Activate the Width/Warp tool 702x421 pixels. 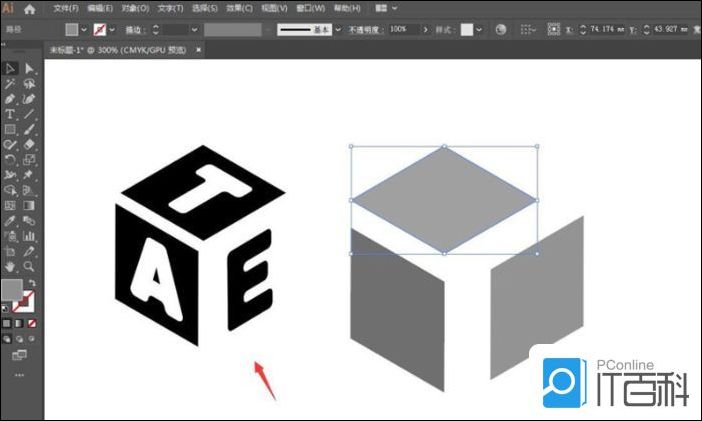pos(10,175)
